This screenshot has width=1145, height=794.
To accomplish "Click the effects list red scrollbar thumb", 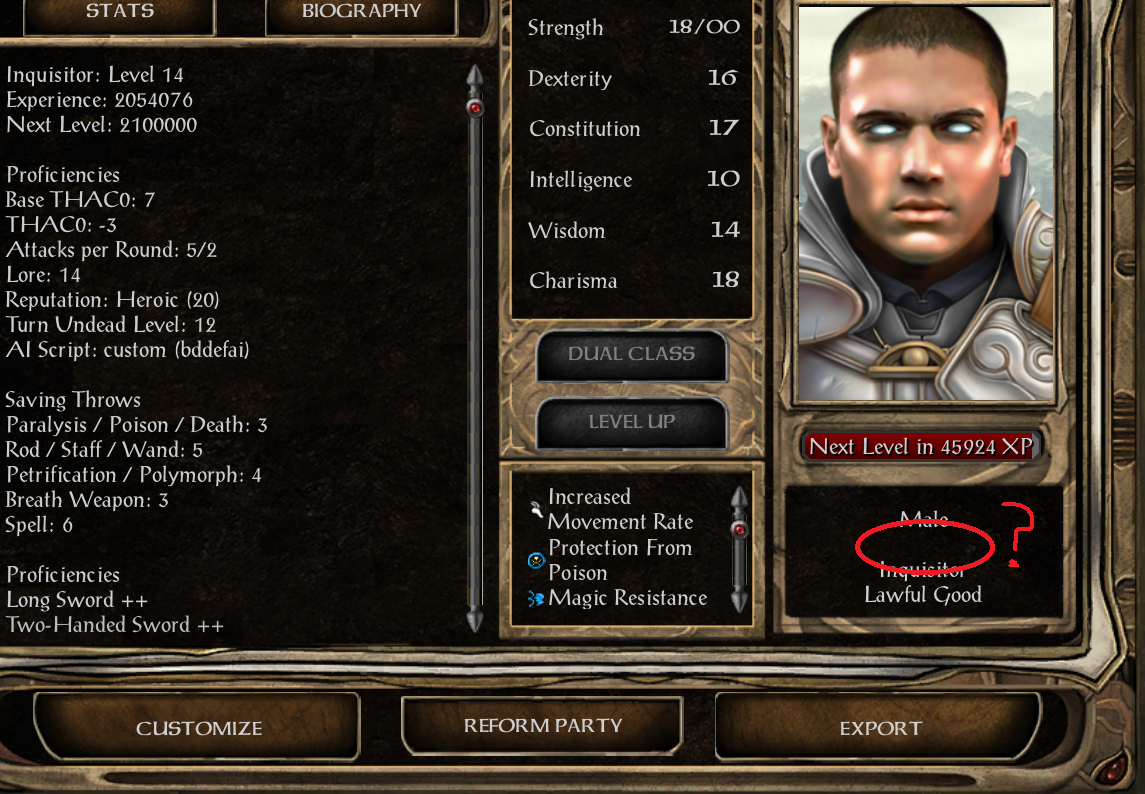I will 740,529.
